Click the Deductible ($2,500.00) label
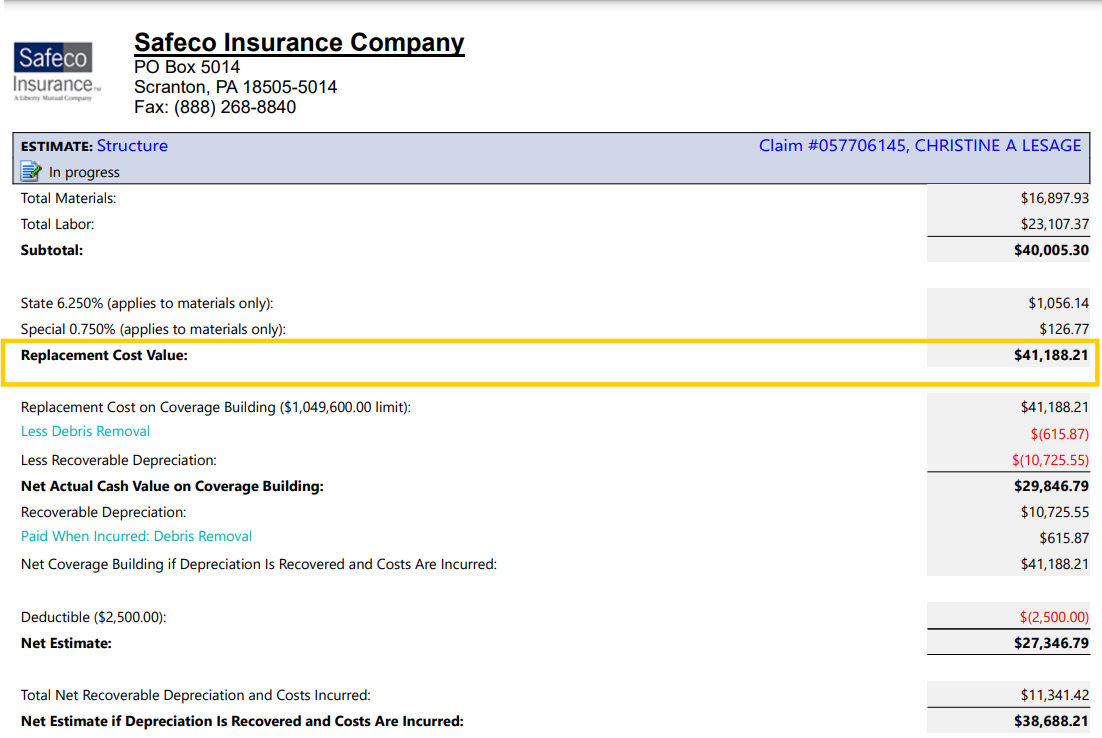The height and width of the screenshot is (738, 1102). [x=93, y=617]
